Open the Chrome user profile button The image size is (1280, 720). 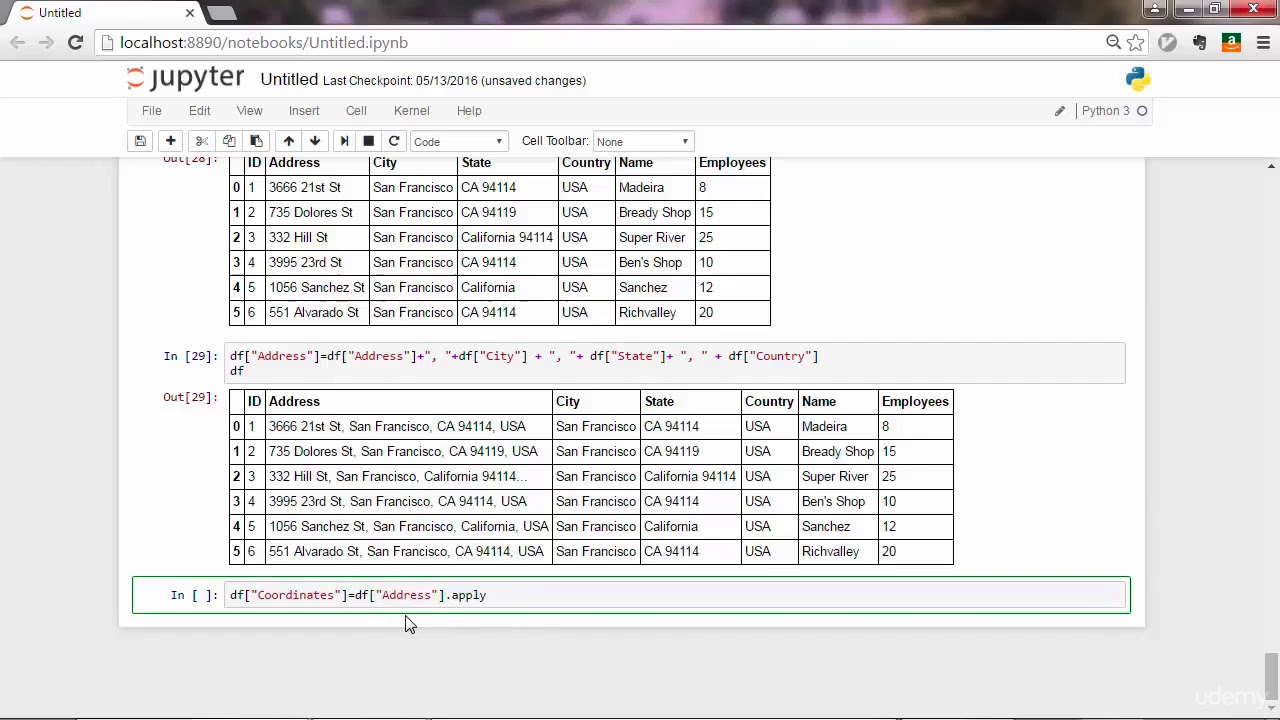(1155, 9)
